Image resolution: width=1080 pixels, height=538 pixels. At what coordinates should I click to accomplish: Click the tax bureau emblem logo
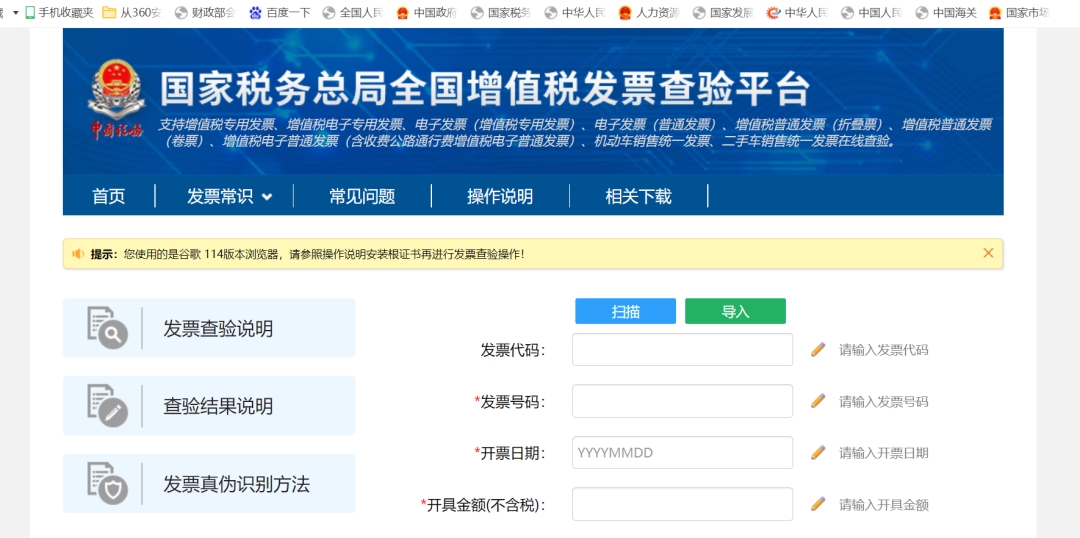[x=116, y=91]
